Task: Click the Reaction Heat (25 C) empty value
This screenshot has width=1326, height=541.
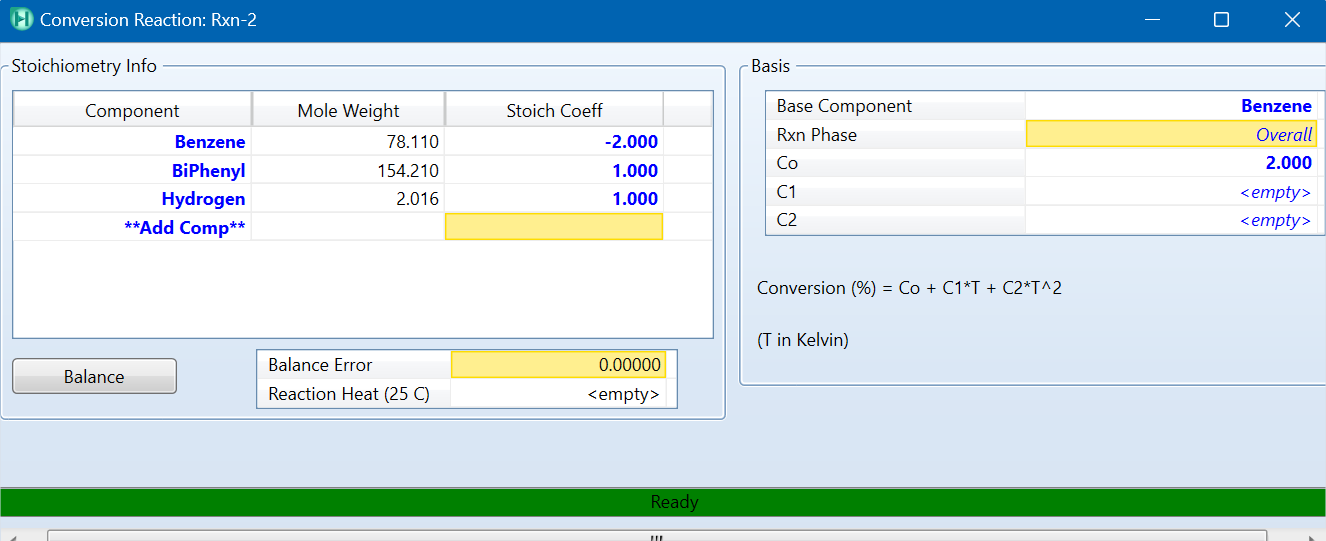Action: click(x=558, y=393)
